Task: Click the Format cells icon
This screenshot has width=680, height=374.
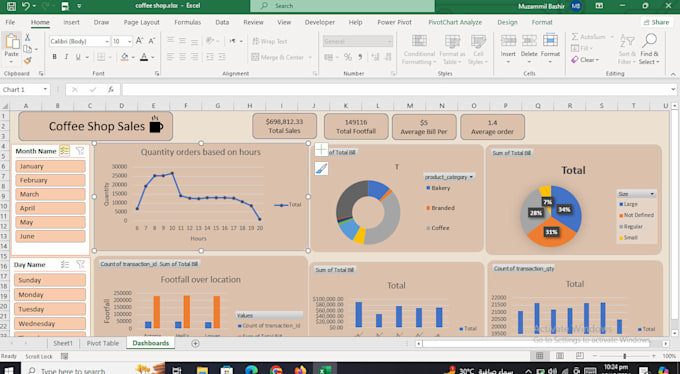Action: point(550,41)
